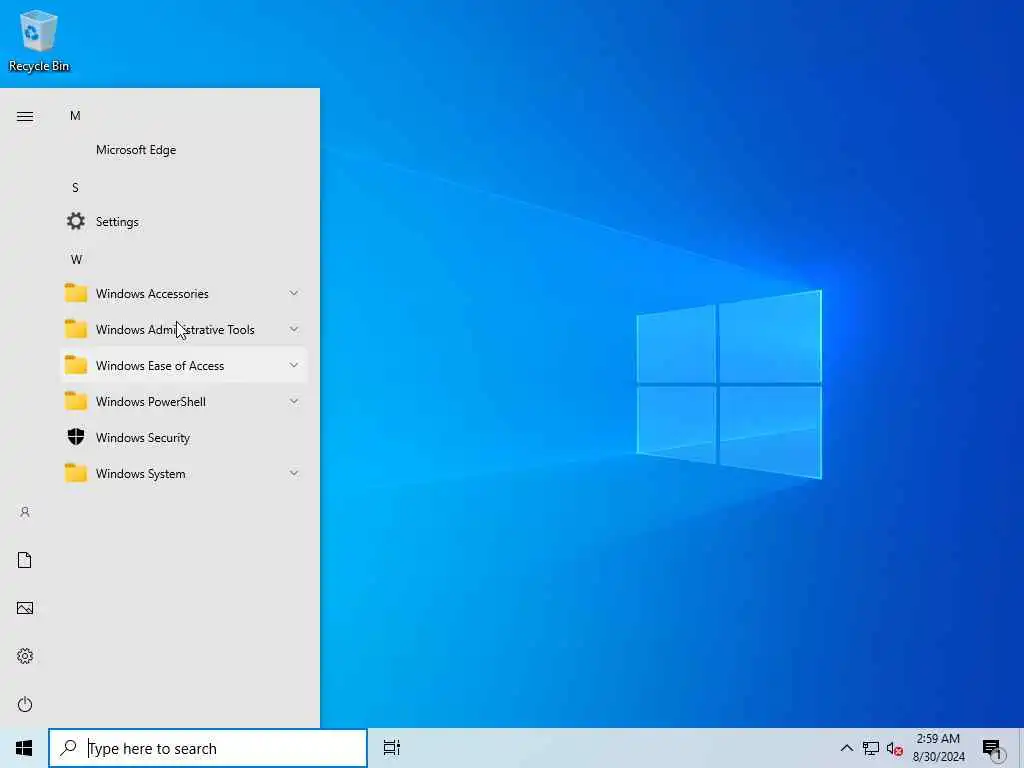Open Pictures icon in Start sidebar
The width and height of the screenshot is (1024, 768).
pyautogui.click(x=25, y=608)
